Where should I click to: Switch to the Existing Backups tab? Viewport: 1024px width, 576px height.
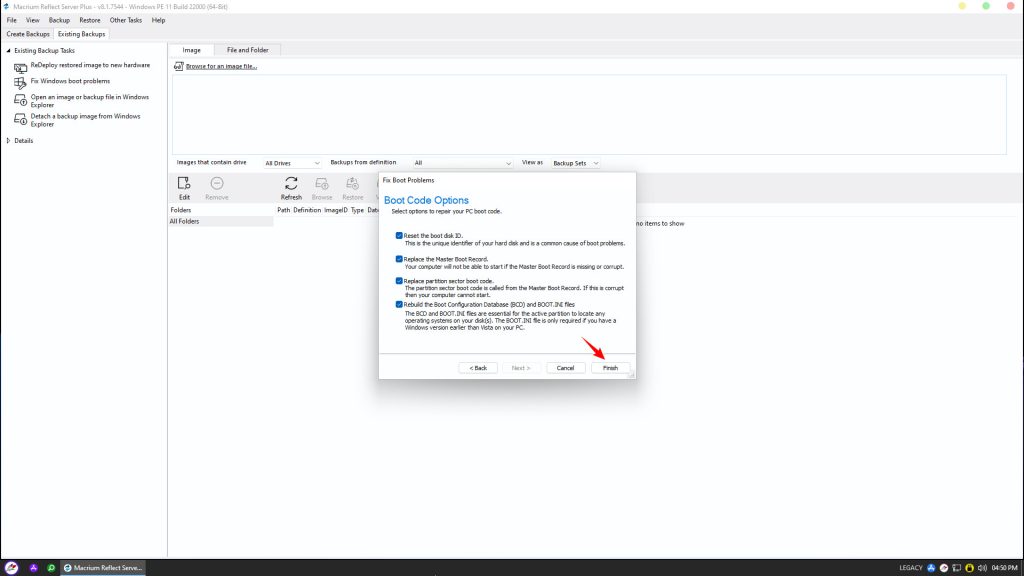[82, 34]
